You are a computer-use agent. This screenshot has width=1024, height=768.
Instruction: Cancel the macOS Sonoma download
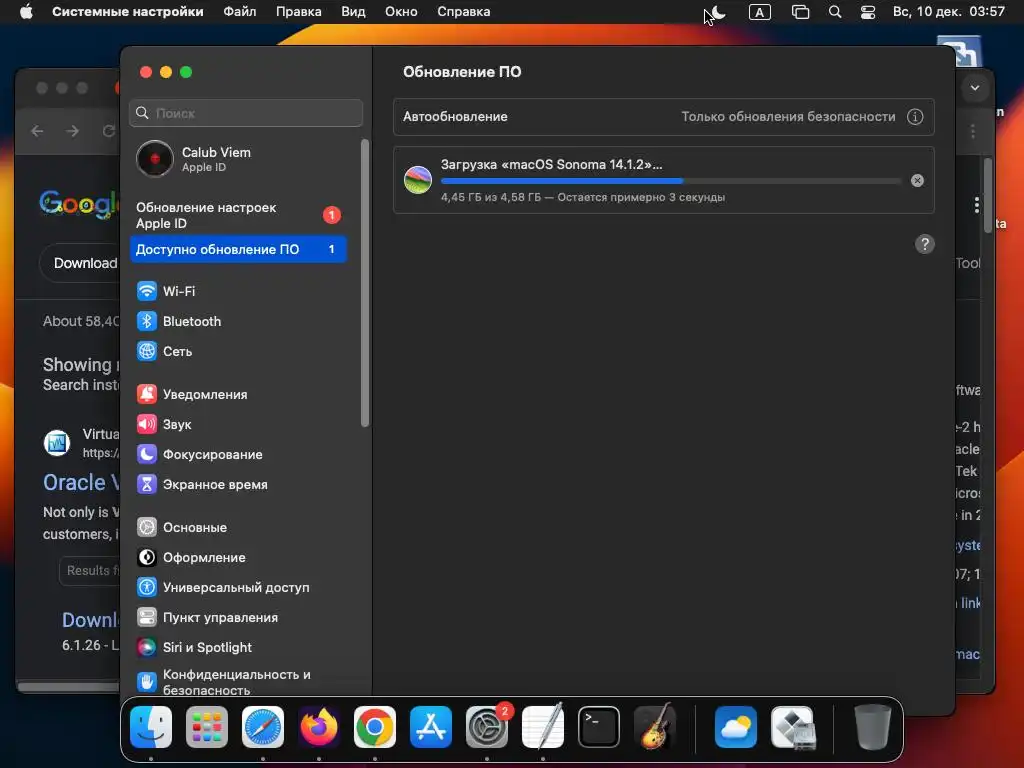click(917, 181)
